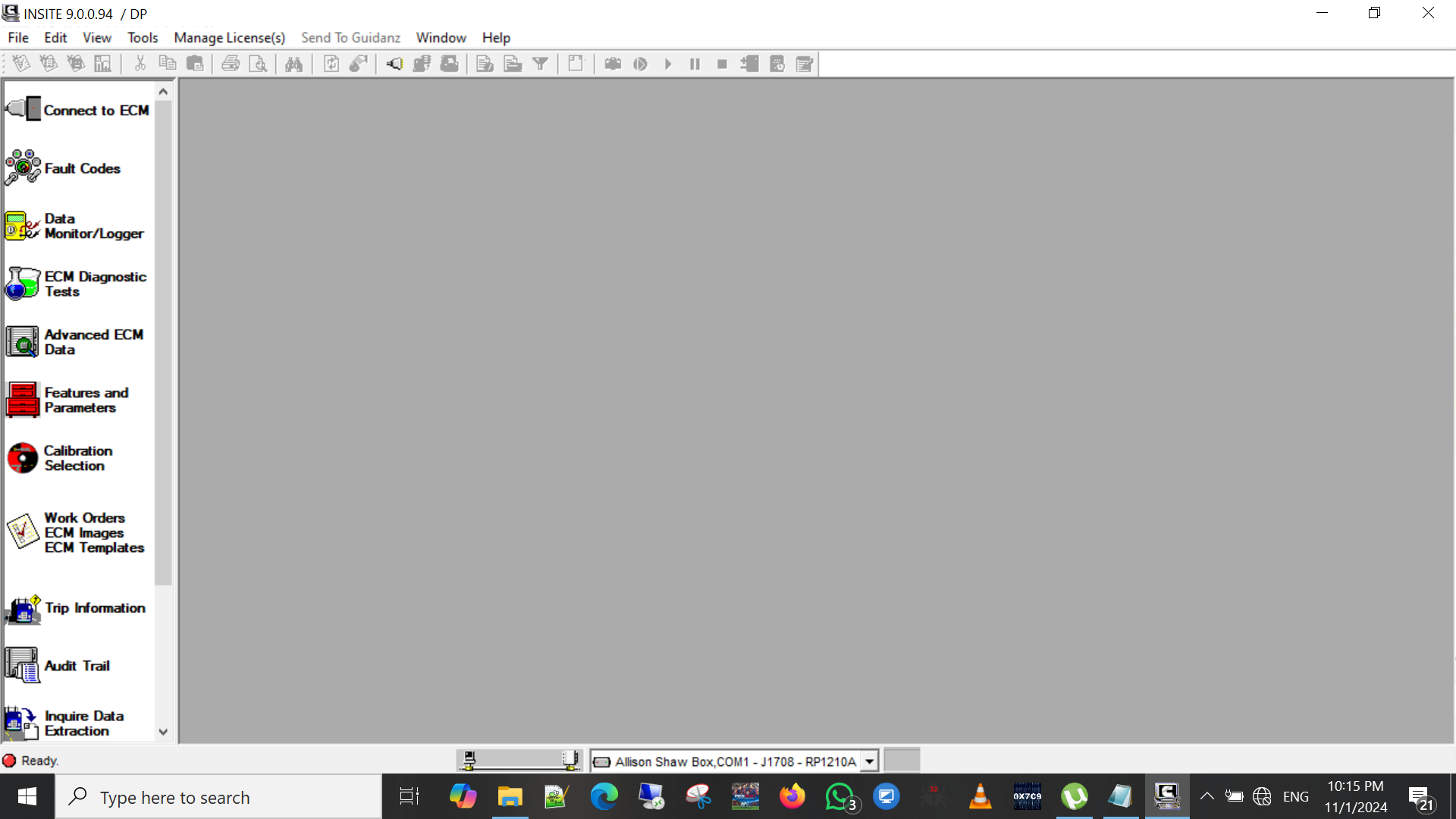Open the Fault Codes view
Screen dimensions: 1456x819
click(64, 168)
